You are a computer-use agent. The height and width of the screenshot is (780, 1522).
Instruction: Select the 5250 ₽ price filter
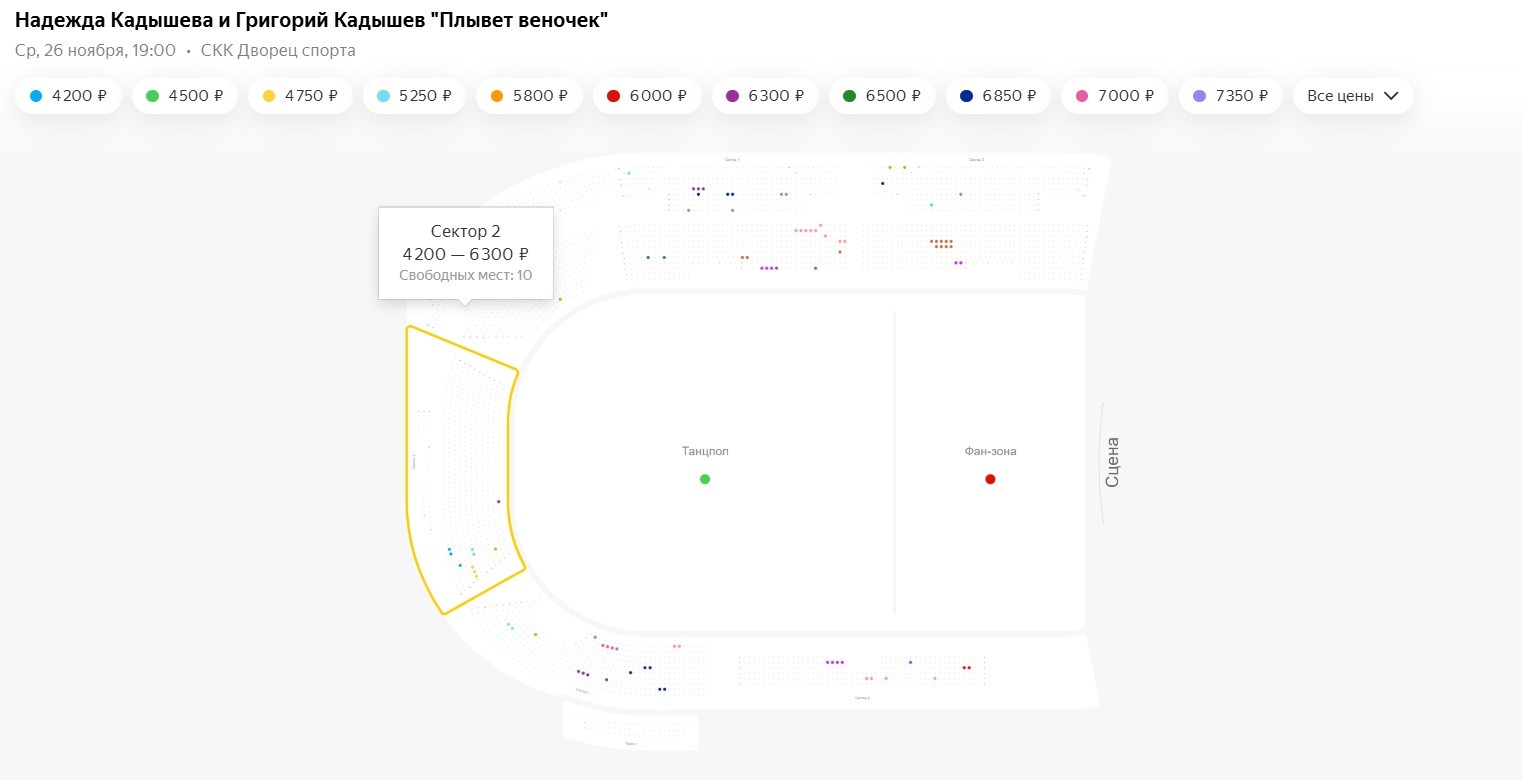point(414,96)
